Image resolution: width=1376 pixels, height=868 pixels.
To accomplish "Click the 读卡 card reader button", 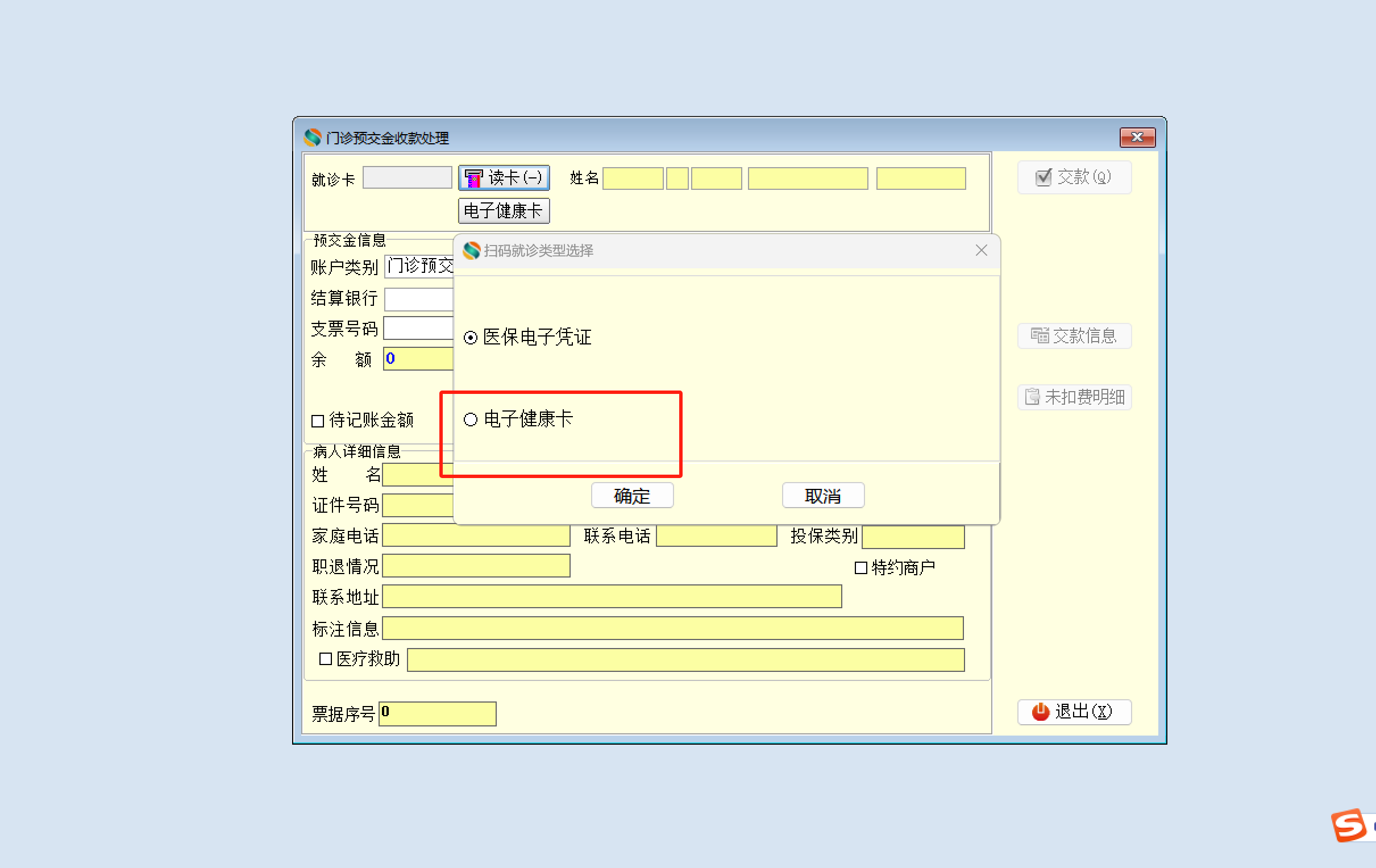I will [x=504, y=178].
